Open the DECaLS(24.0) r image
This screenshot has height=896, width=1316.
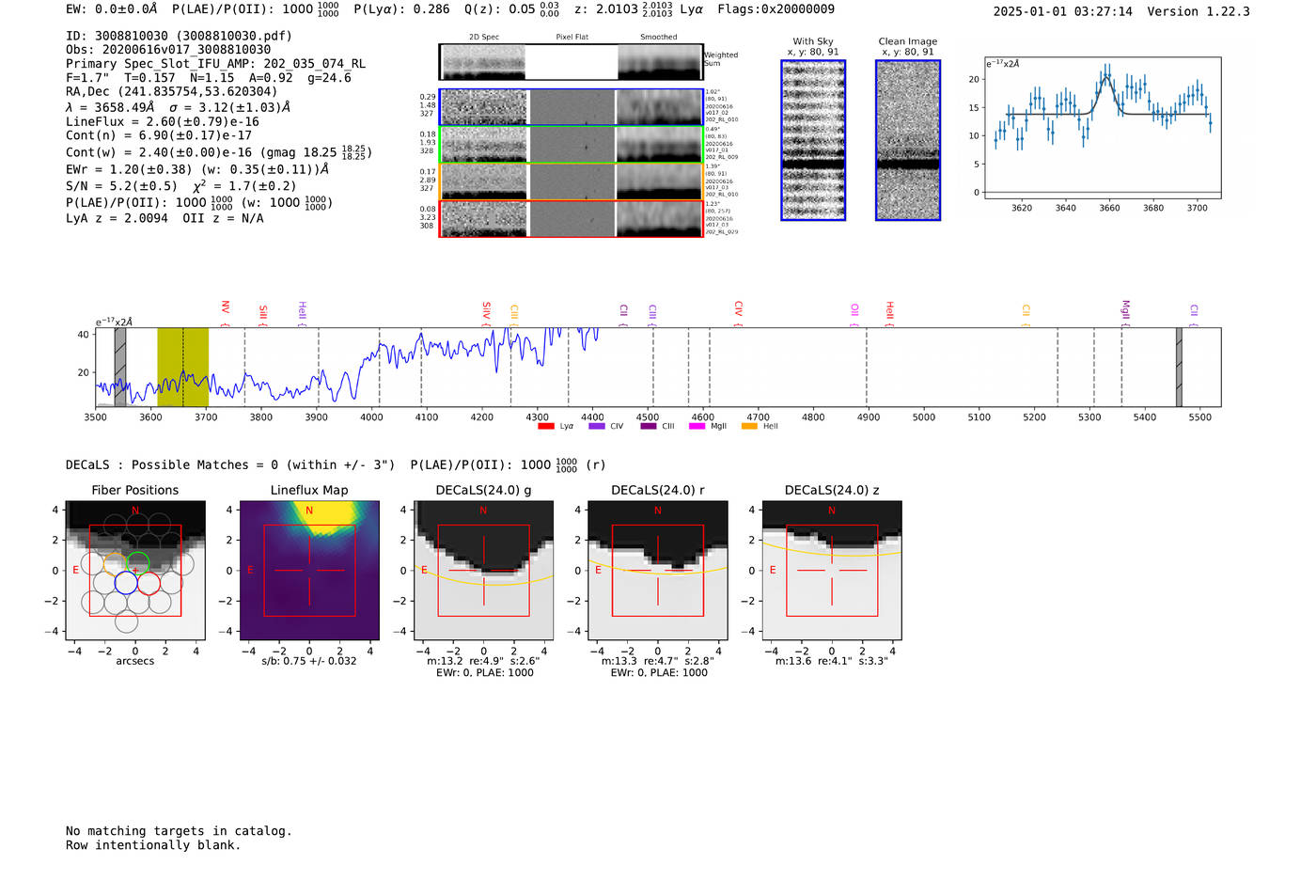(658, 570)
